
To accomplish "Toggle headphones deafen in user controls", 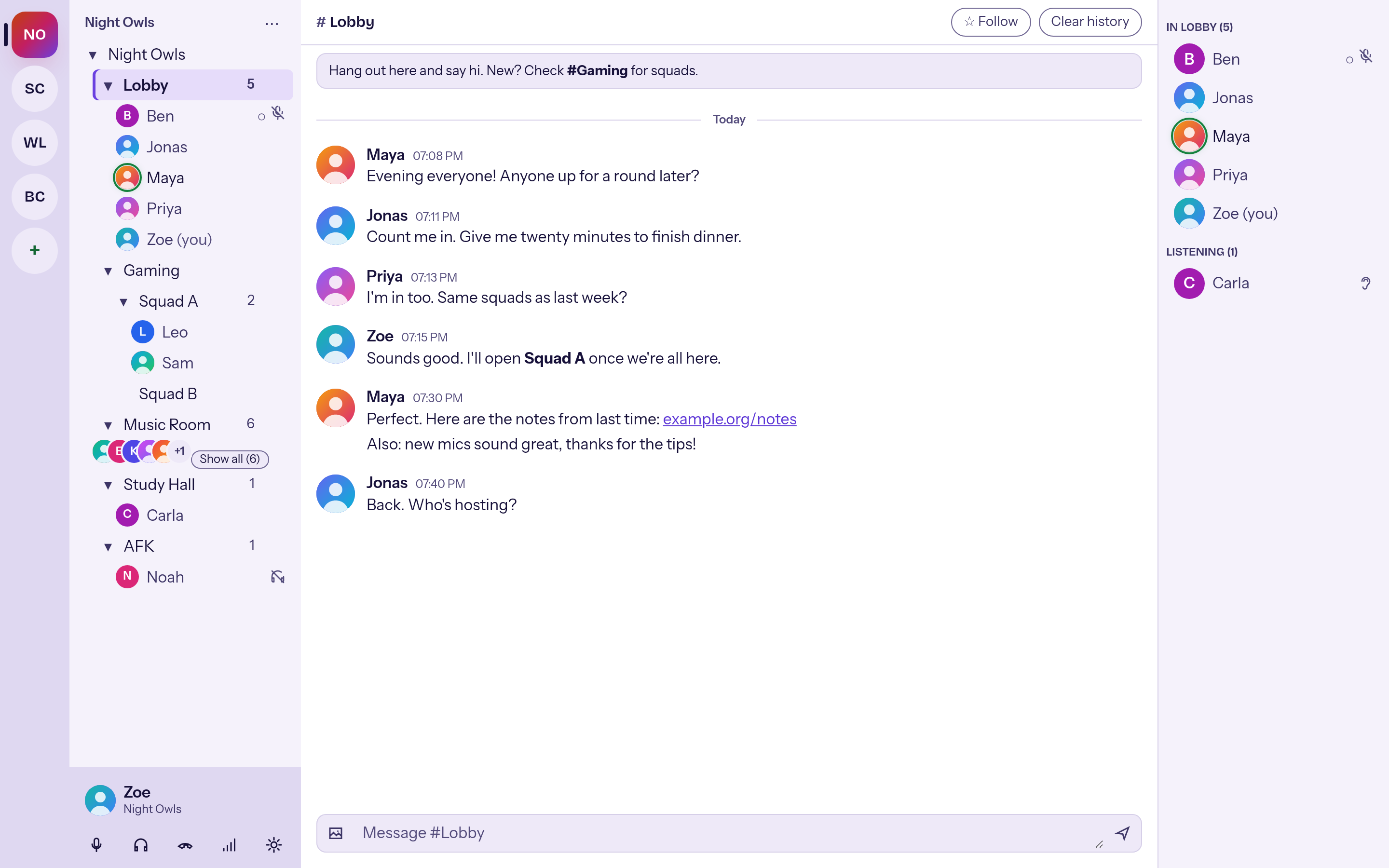I will 141,845.
